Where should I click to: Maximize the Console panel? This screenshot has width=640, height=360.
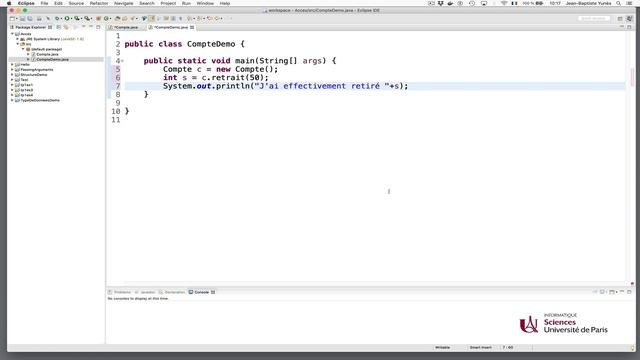click(629, 292)
